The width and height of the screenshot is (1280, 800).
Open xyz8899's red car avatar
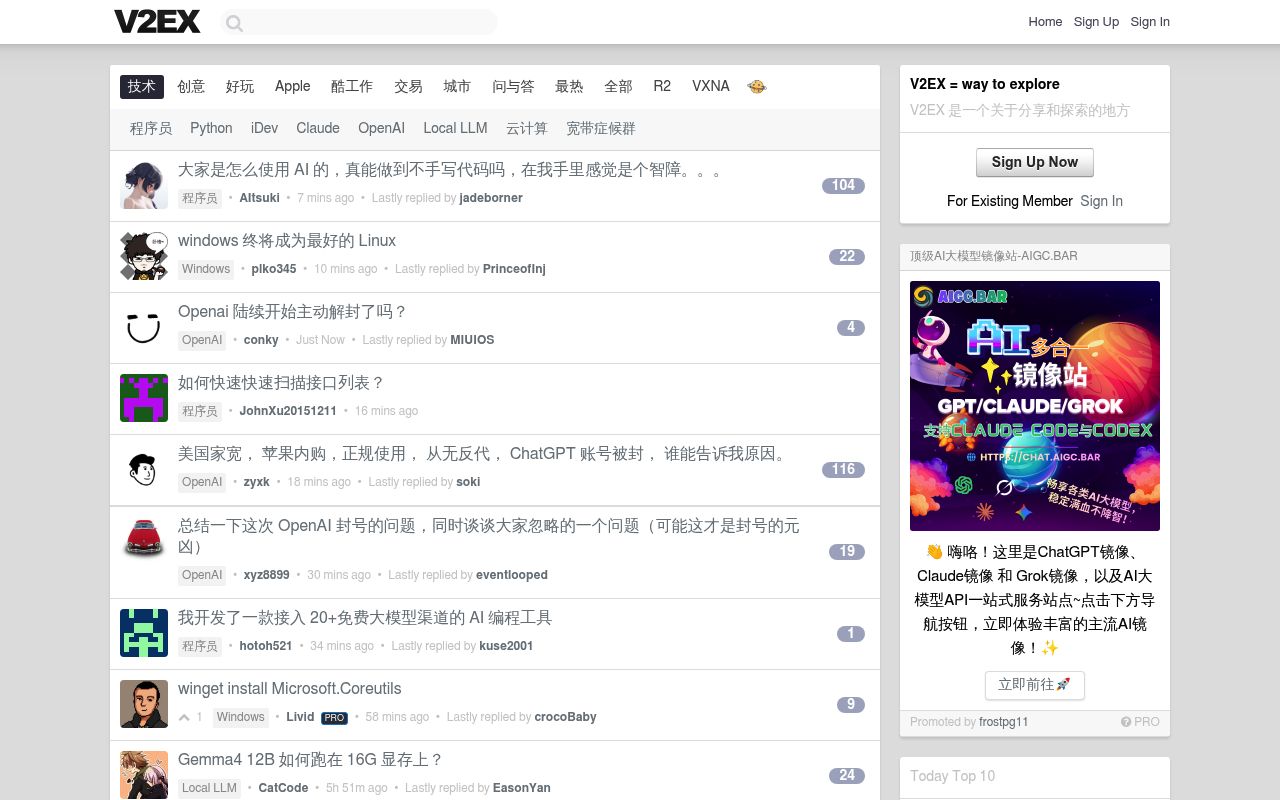pos(144,540)
